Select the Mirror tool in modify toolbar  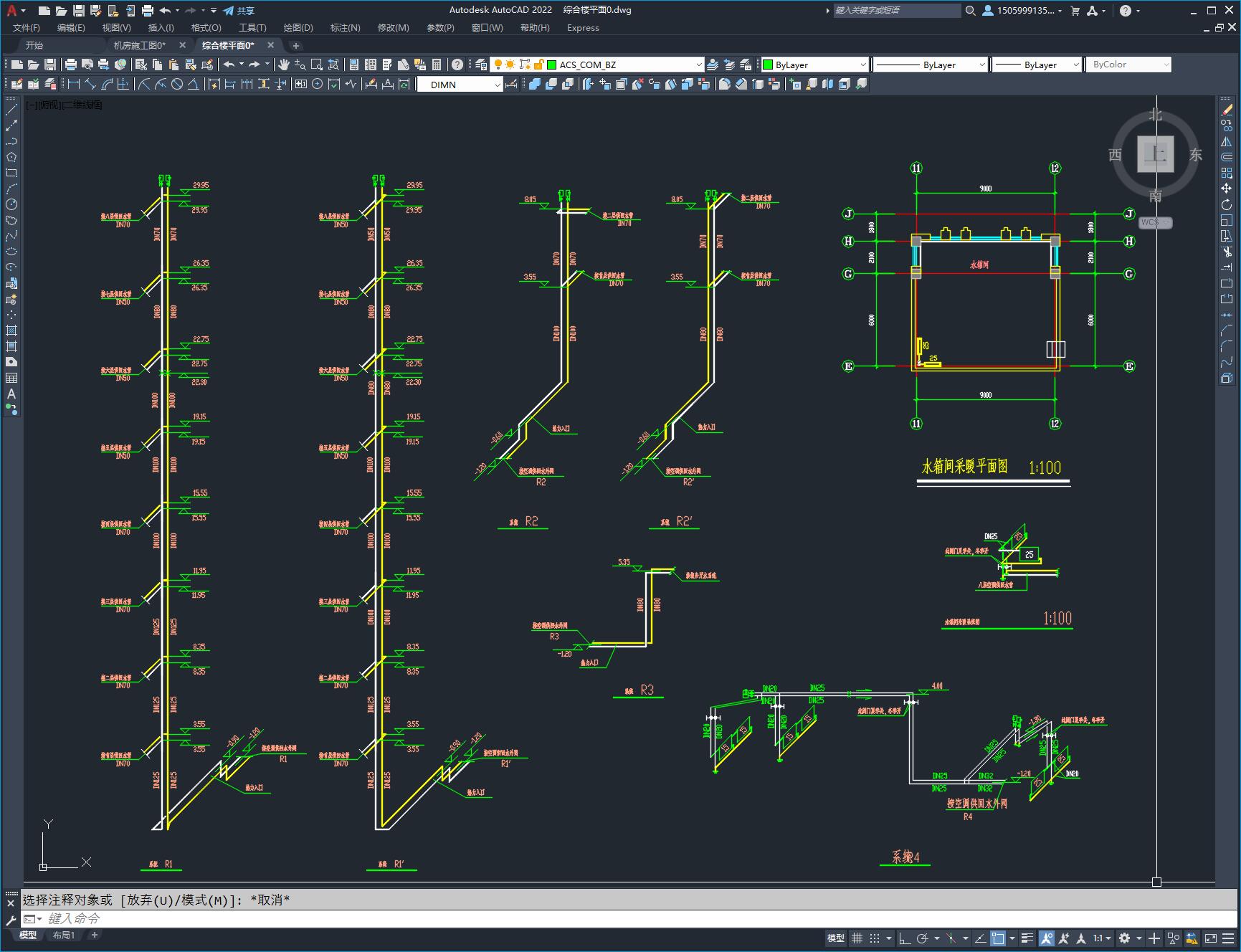coord(1227,141)
